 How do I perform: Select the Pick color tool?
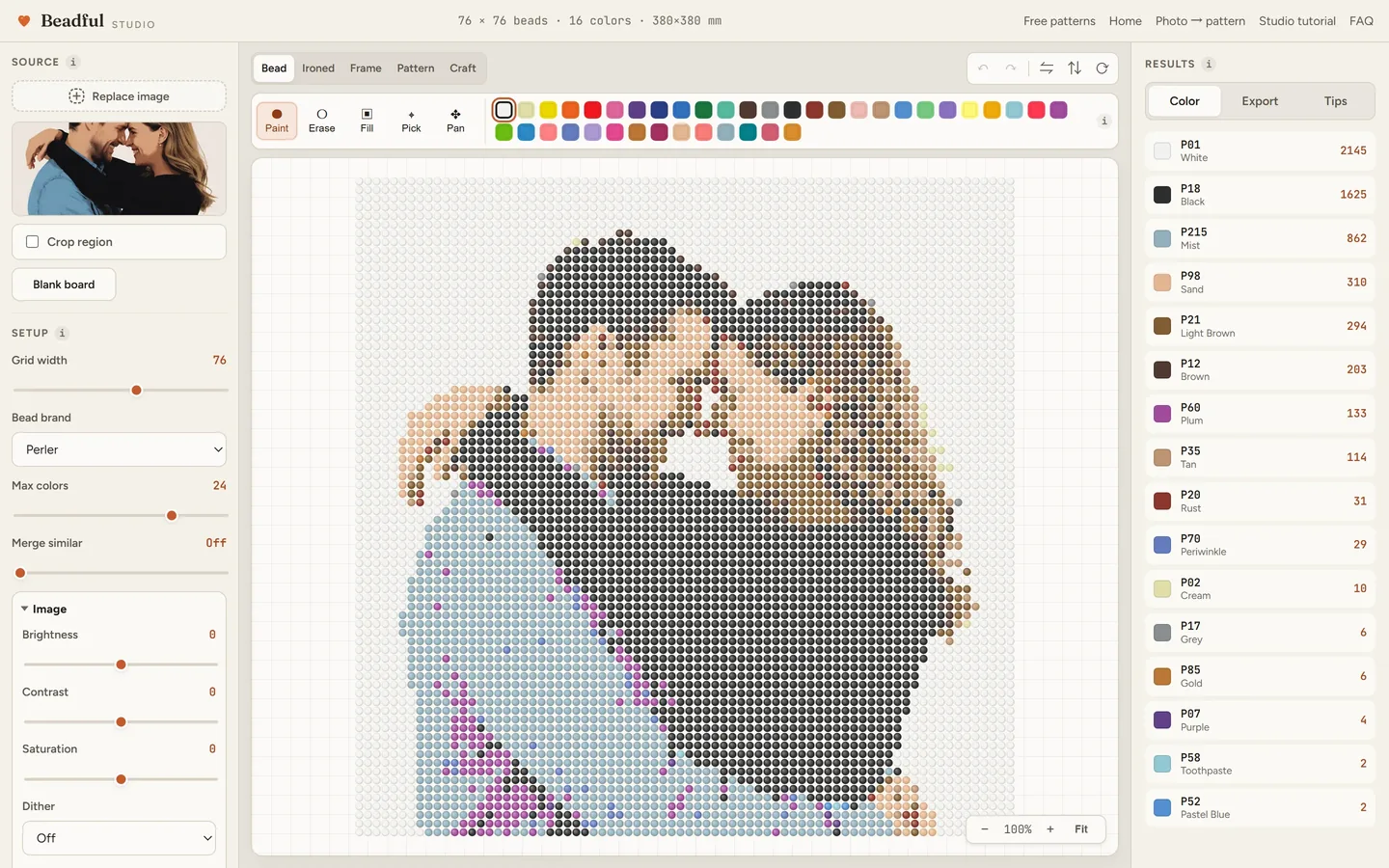(x=411, y=121)
